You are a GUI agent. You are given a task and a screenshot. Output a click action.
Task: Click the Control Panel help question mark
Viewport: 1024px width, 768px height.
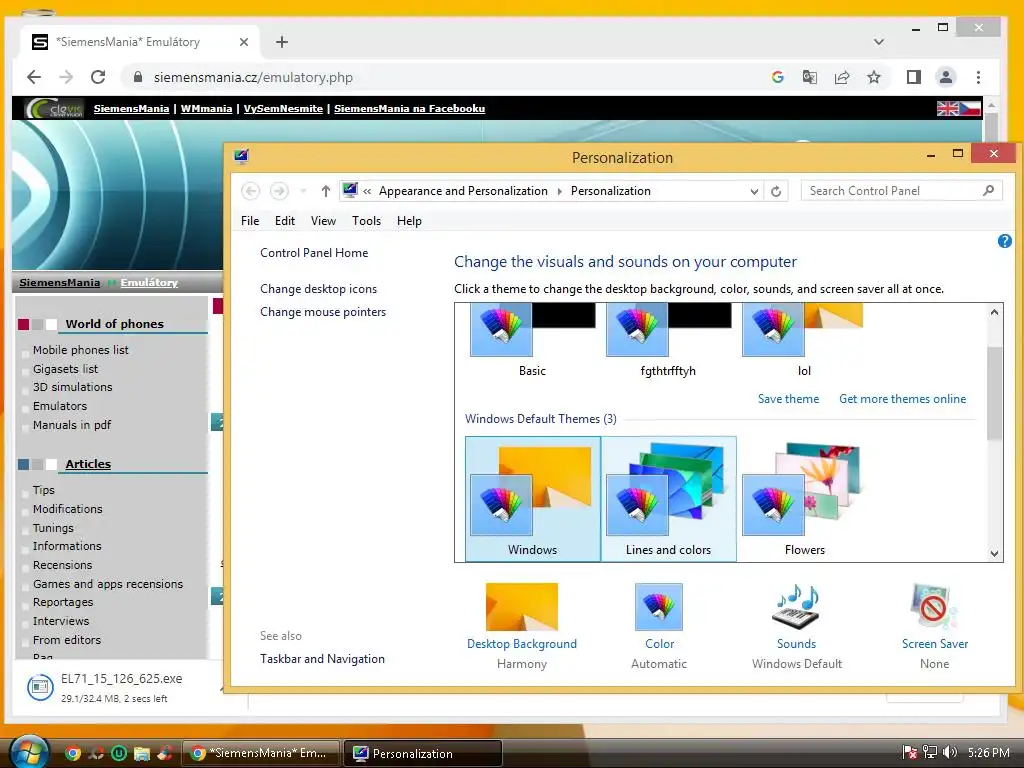pos(1004,241)
